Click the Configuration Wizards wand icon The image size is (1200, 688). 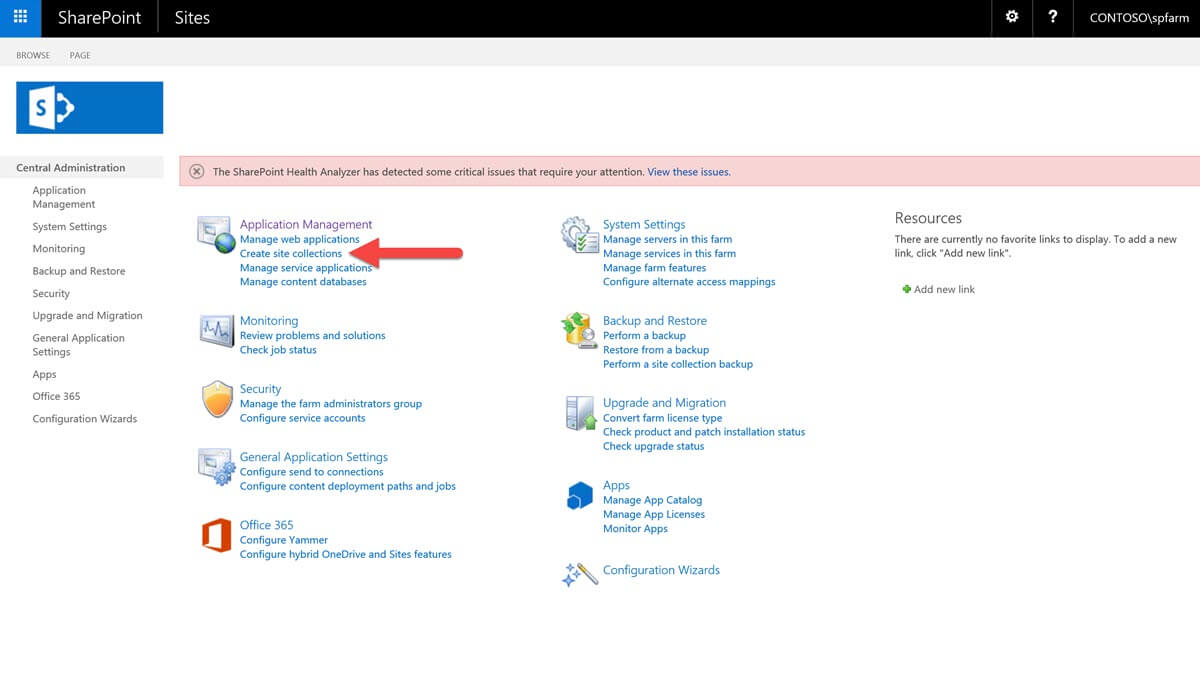580,573
